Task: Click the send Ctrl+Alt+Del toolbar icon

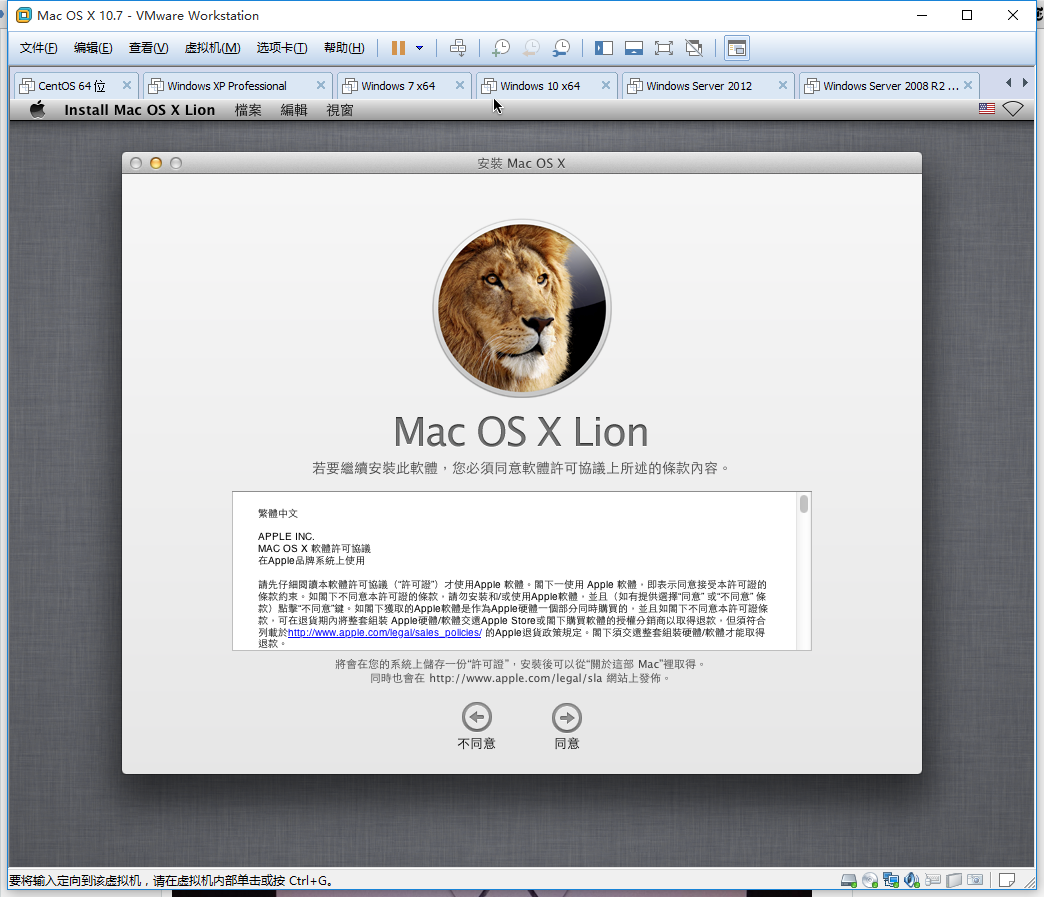Action: tap(458, 48)
